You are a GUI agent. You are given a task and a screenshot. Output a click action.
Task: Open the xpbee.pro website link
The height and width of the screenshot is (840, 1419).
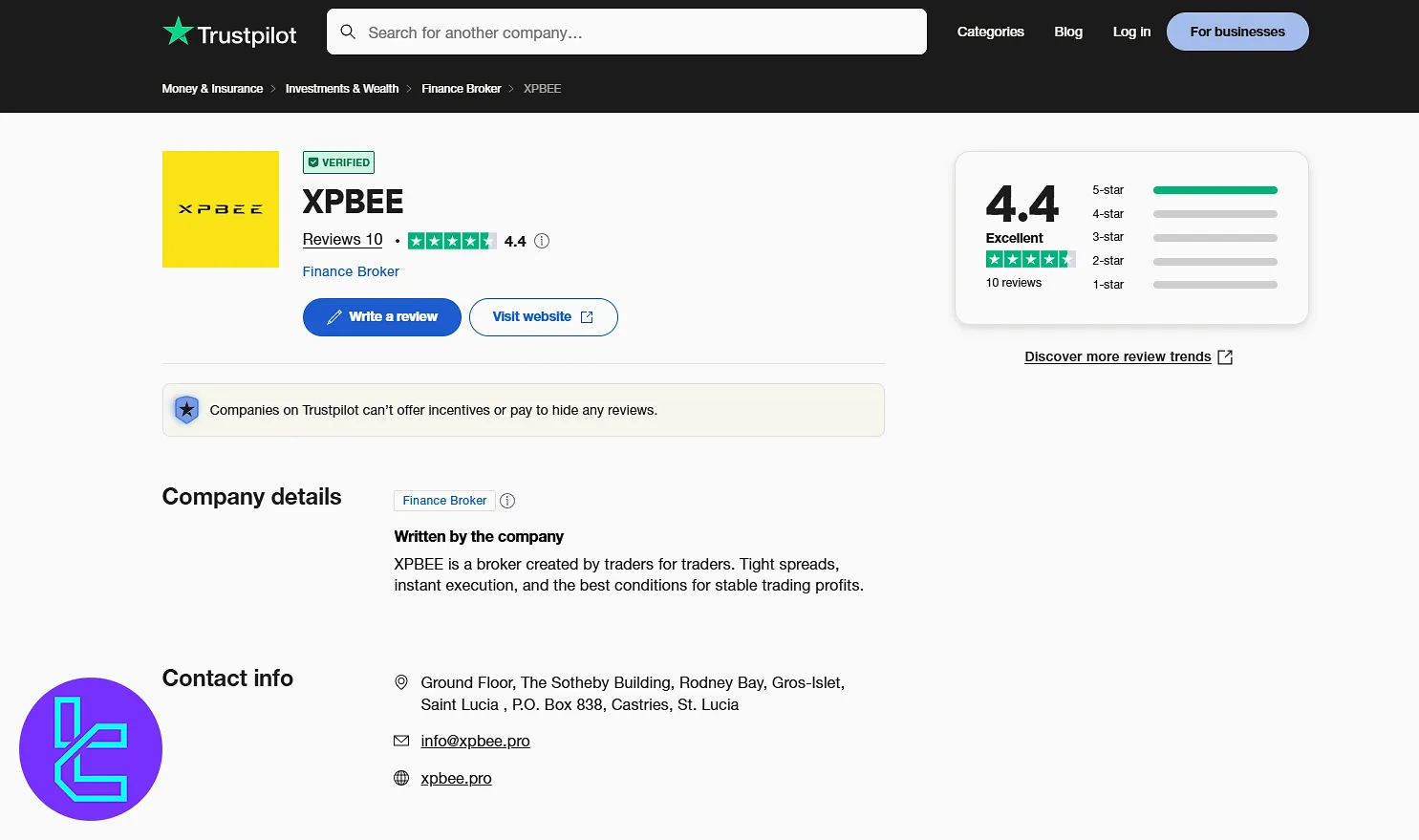[456, 778]
